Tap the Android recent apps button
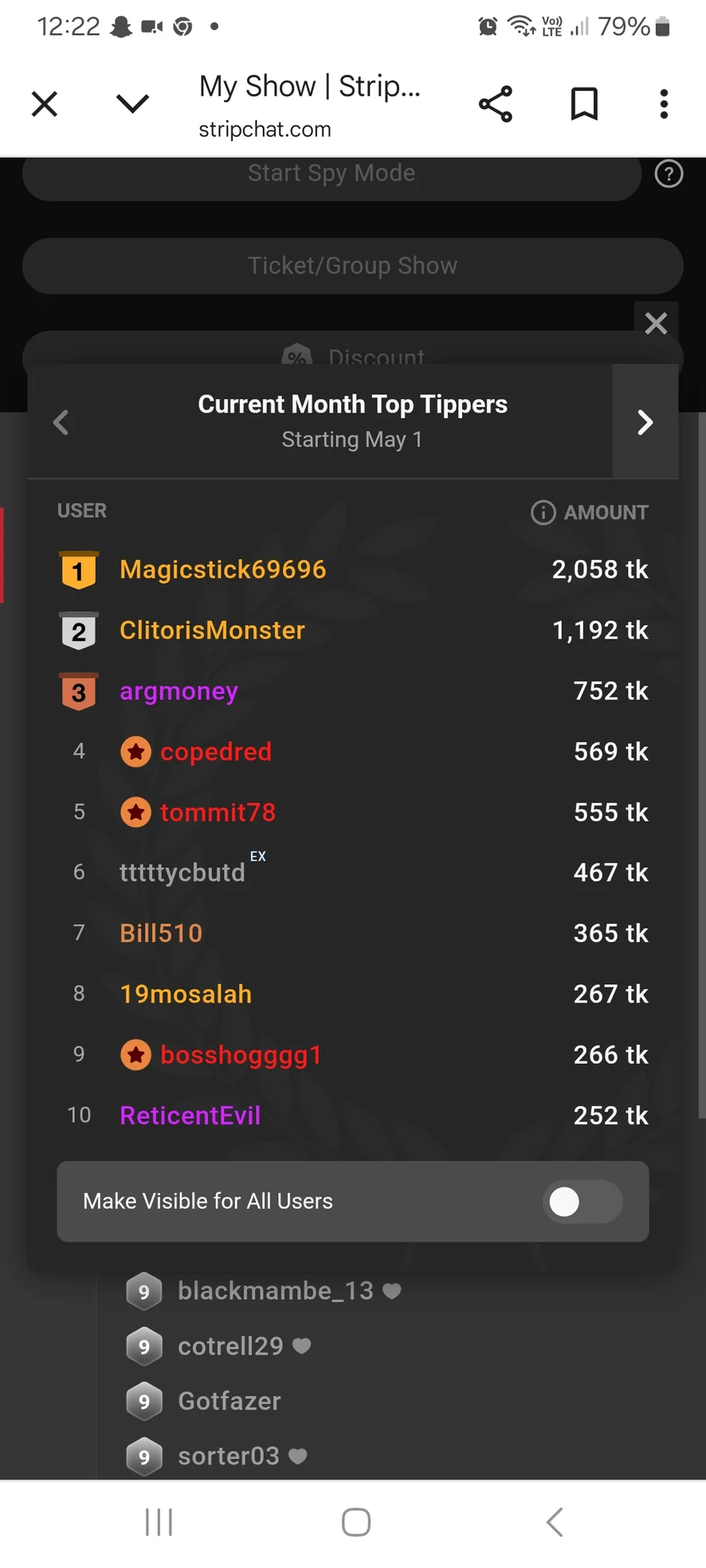 coord(159,1522)
